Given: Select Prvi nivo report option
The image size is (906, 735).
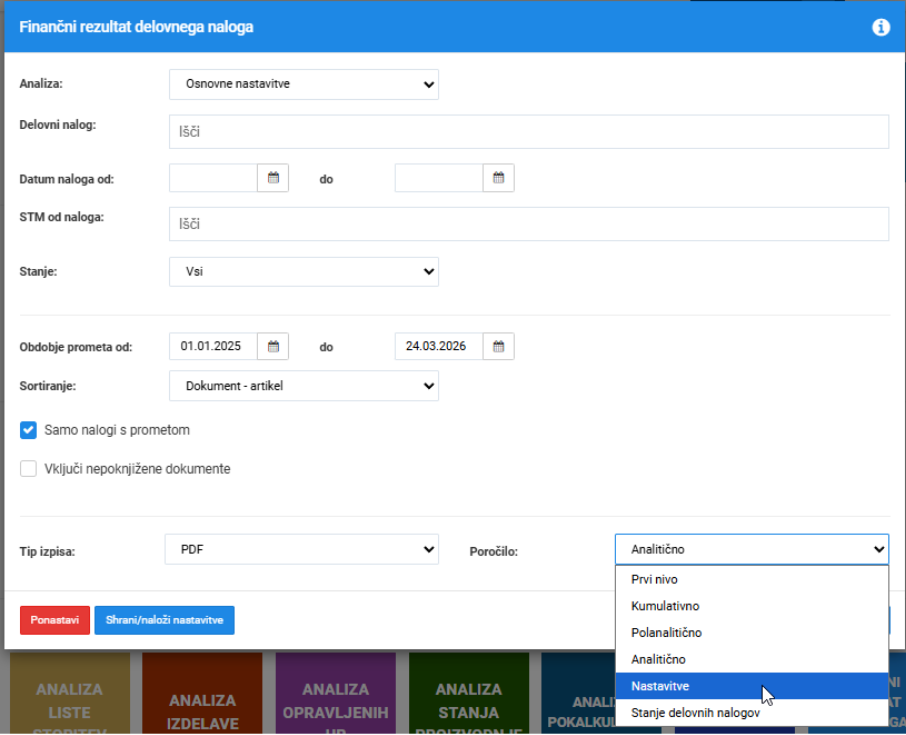Looking at the screenshot, I should (752, 580).
